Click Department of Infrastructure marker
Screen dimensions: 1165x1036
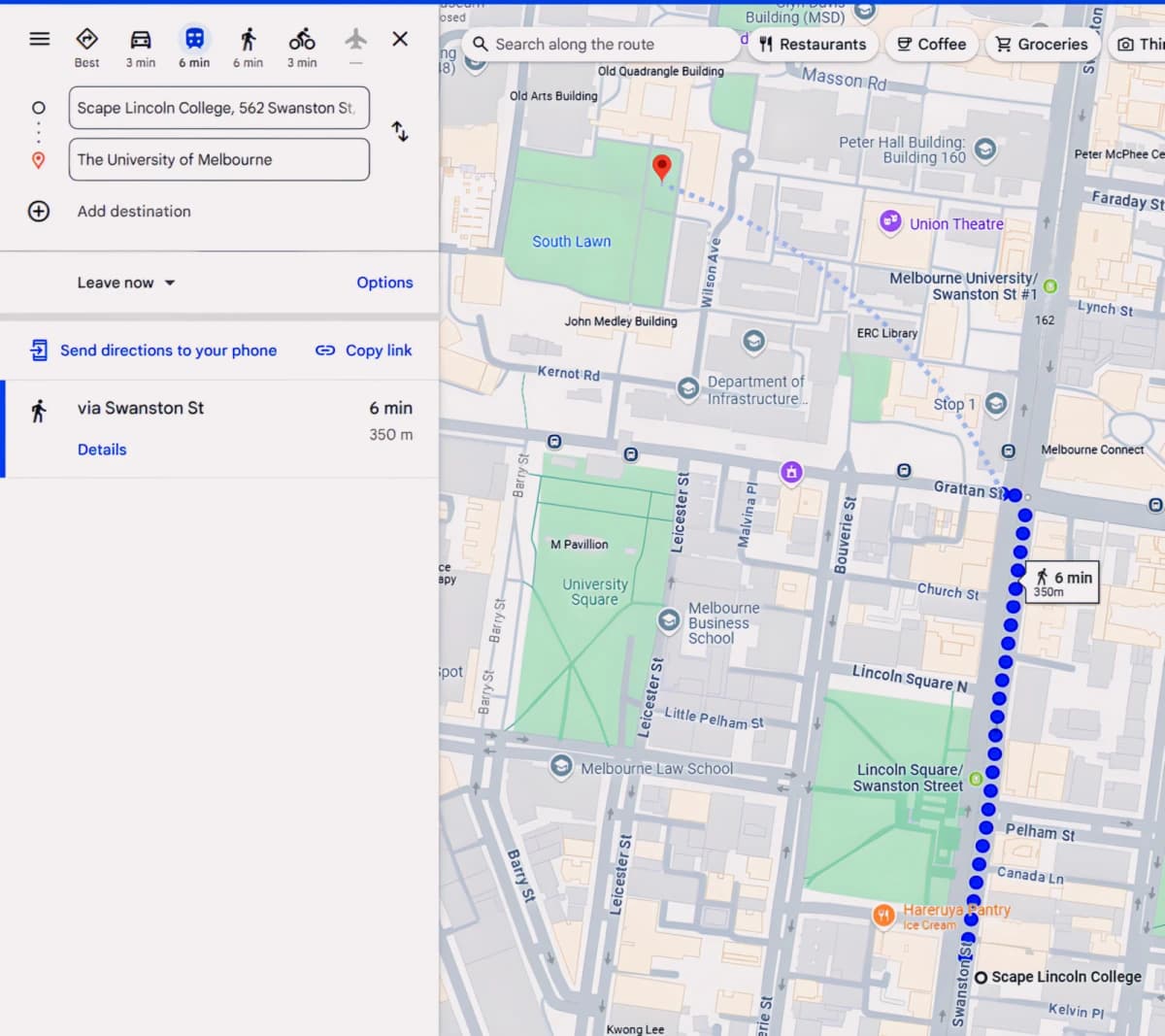coord(688,389)
